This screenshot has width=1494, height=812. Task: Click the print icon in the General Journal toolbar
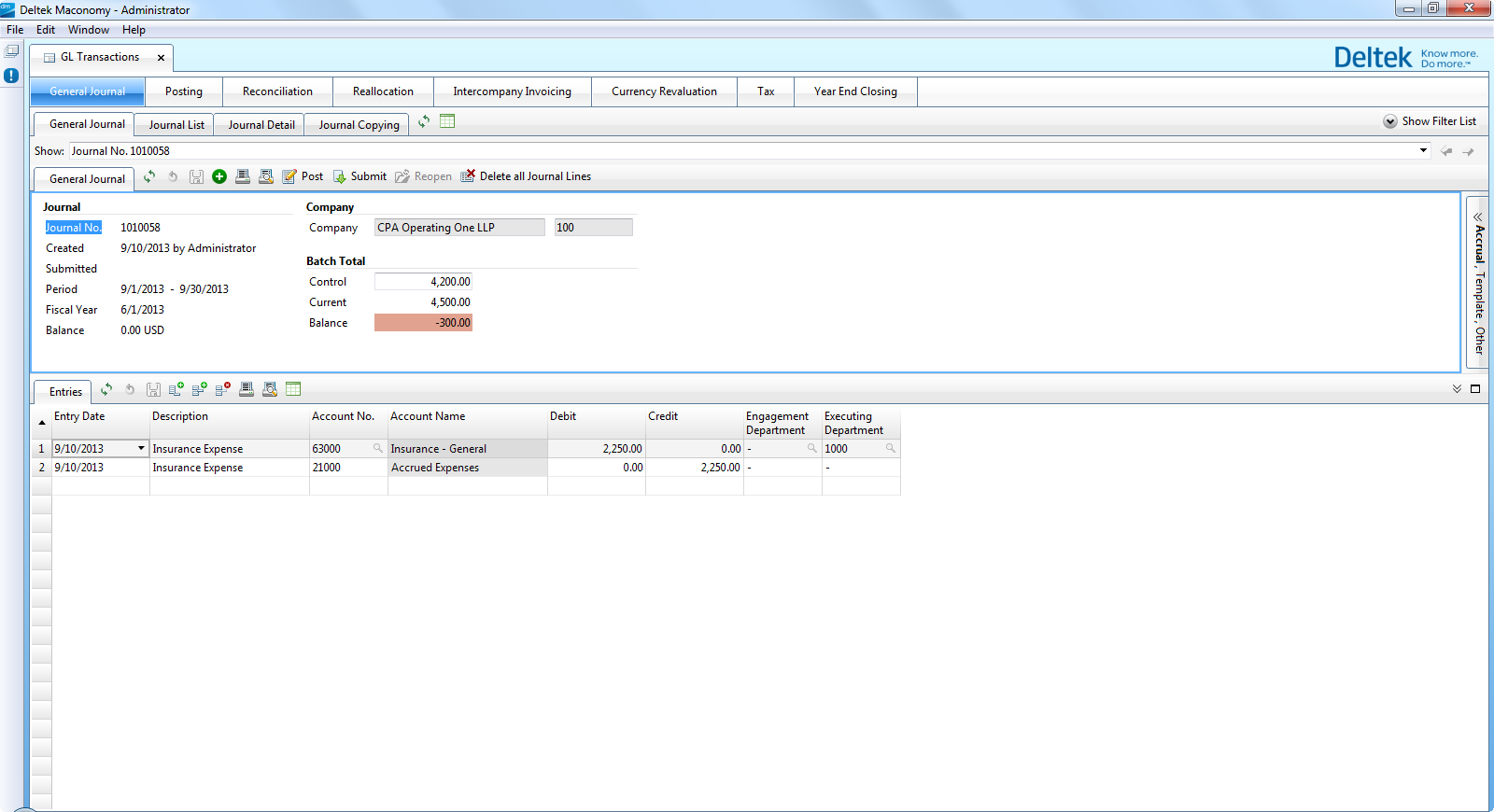tap(243, 176)
